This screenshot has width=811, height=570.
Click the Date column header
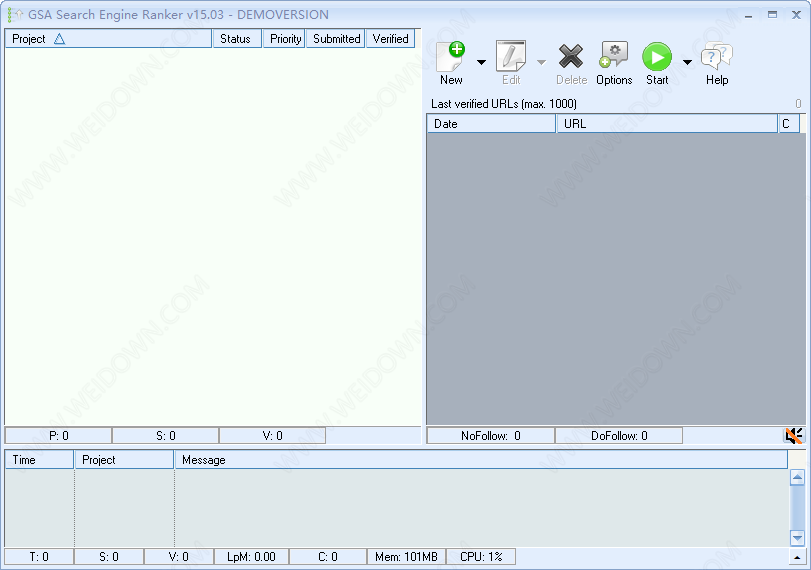[x=491, y=124]
